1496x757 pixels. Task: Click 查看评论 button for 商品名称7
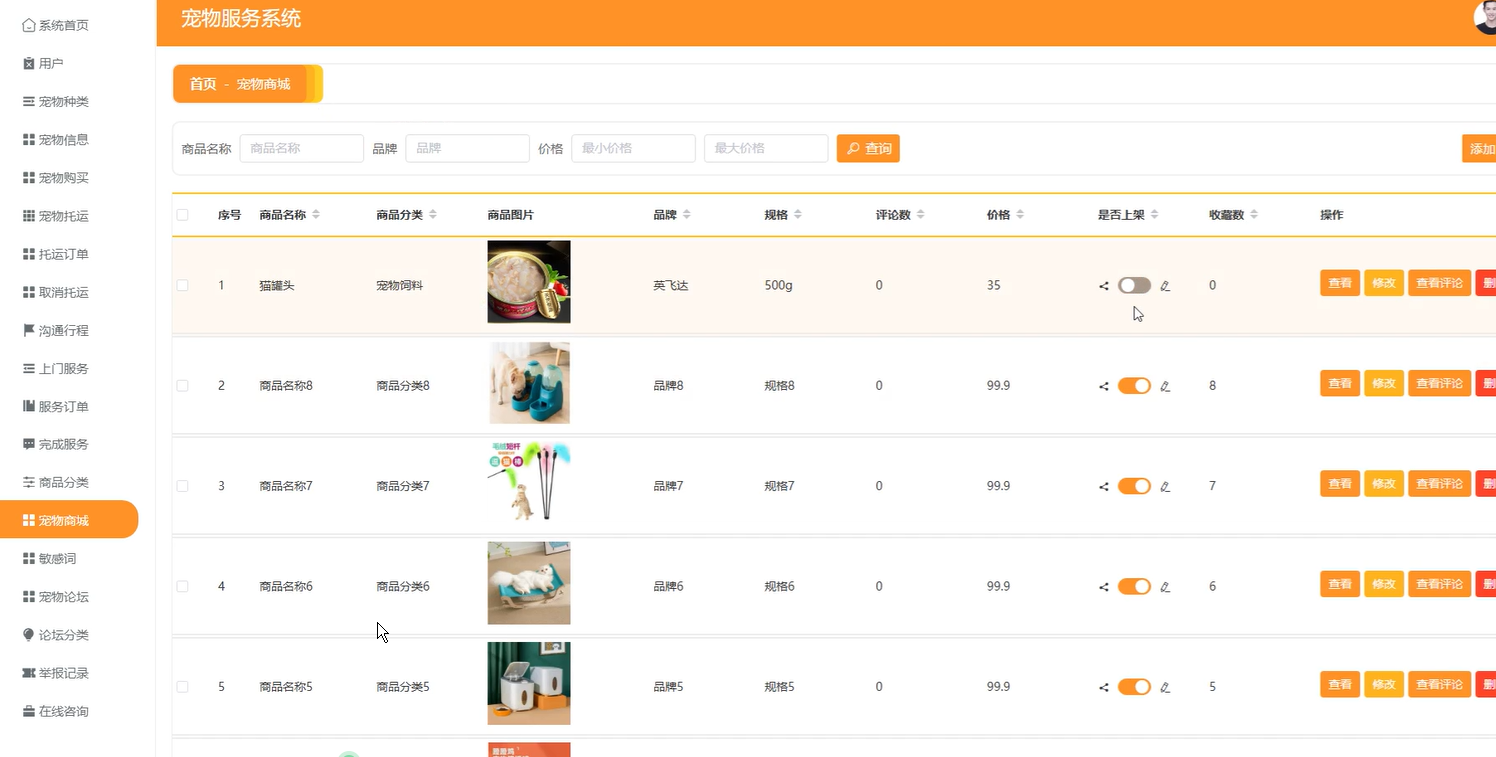pyautogui.click(x=1440, y=484)
